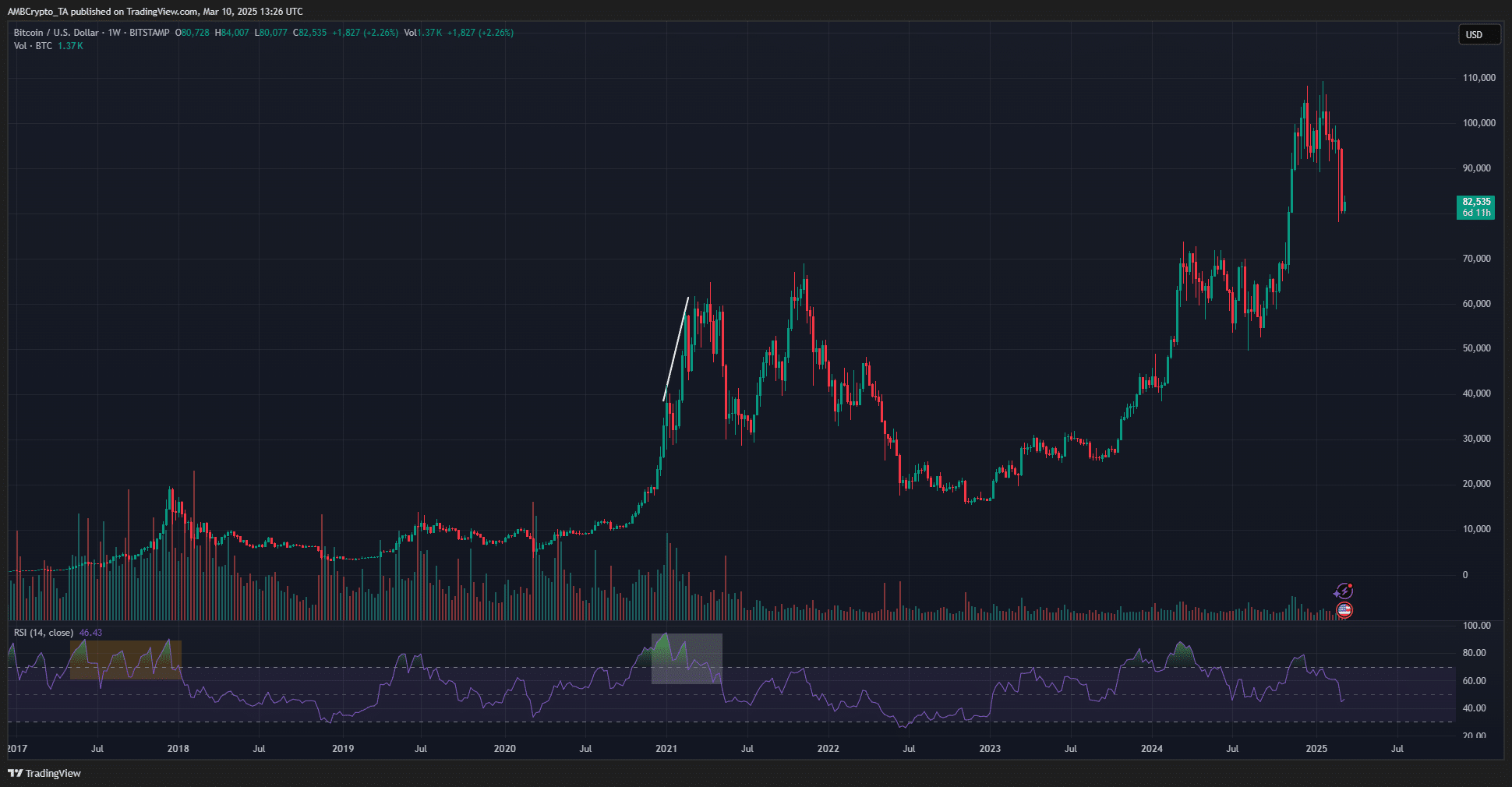
Task: Click the 2017 label on time axis
Action: [x=17, y=749]
